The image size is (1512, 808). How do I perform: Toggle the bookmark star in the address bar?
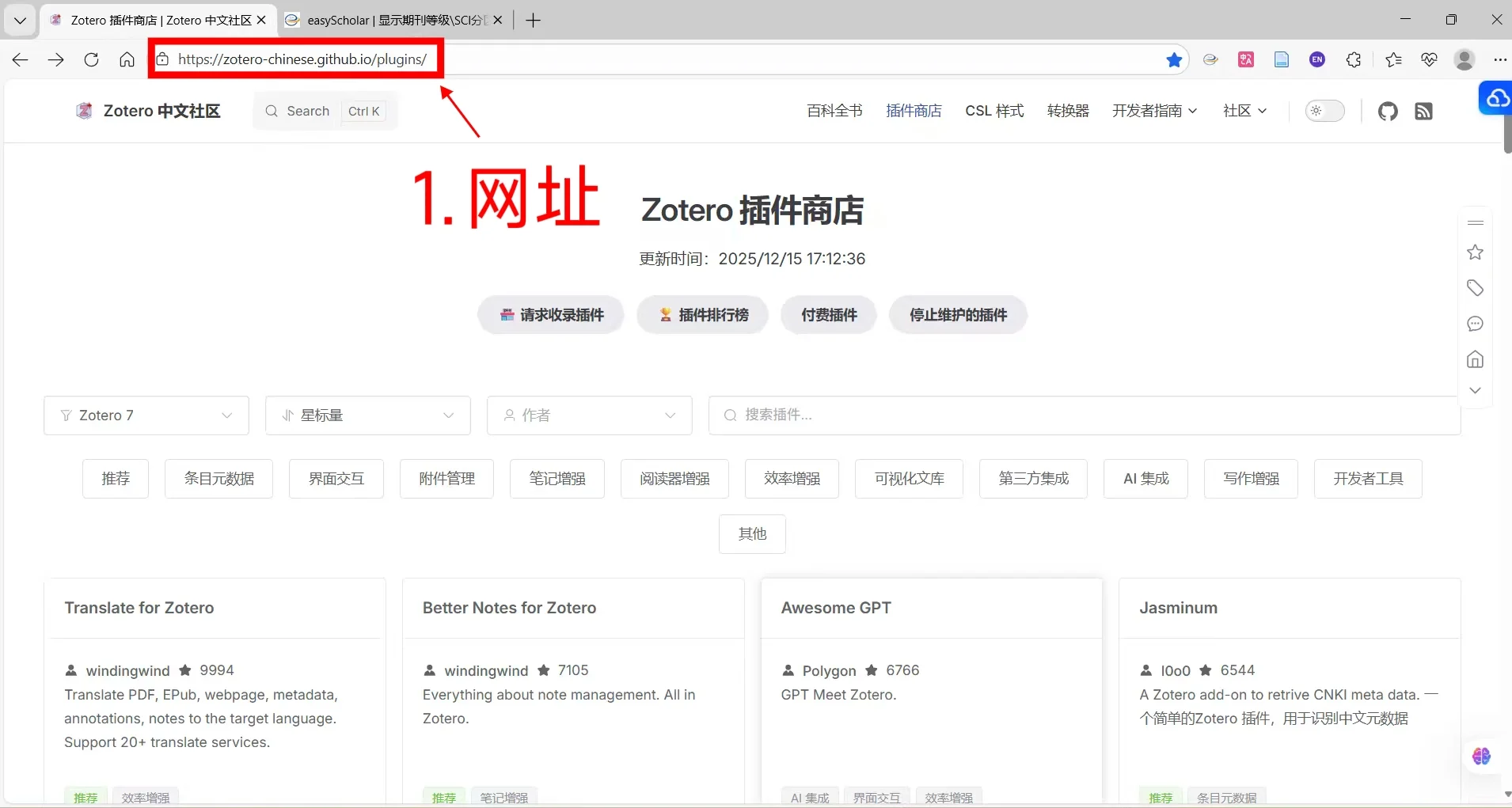pyautogui.click(x=1173, y=59)
